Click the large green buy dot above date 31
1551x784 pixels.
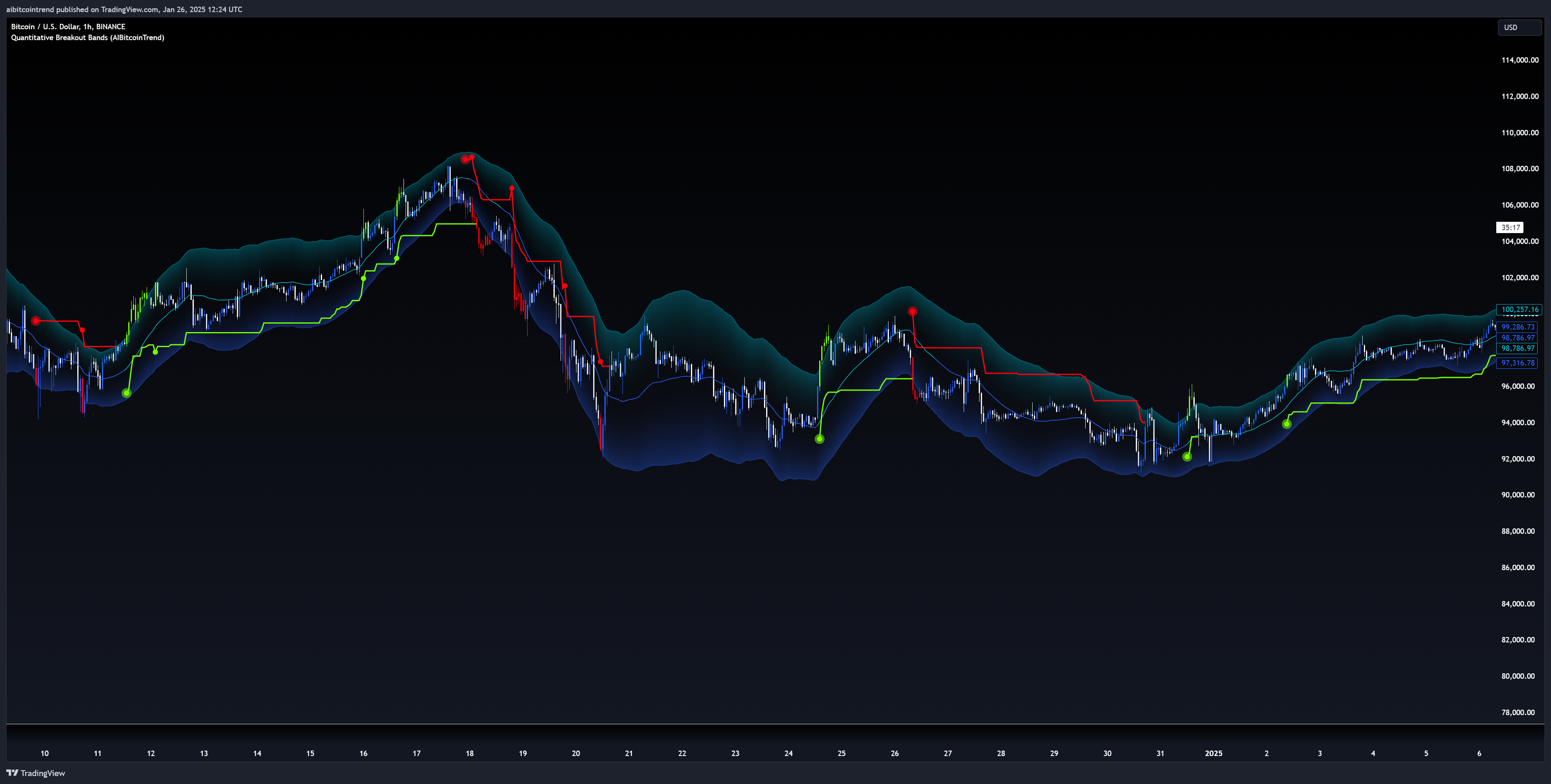[x=1187, y=457]
